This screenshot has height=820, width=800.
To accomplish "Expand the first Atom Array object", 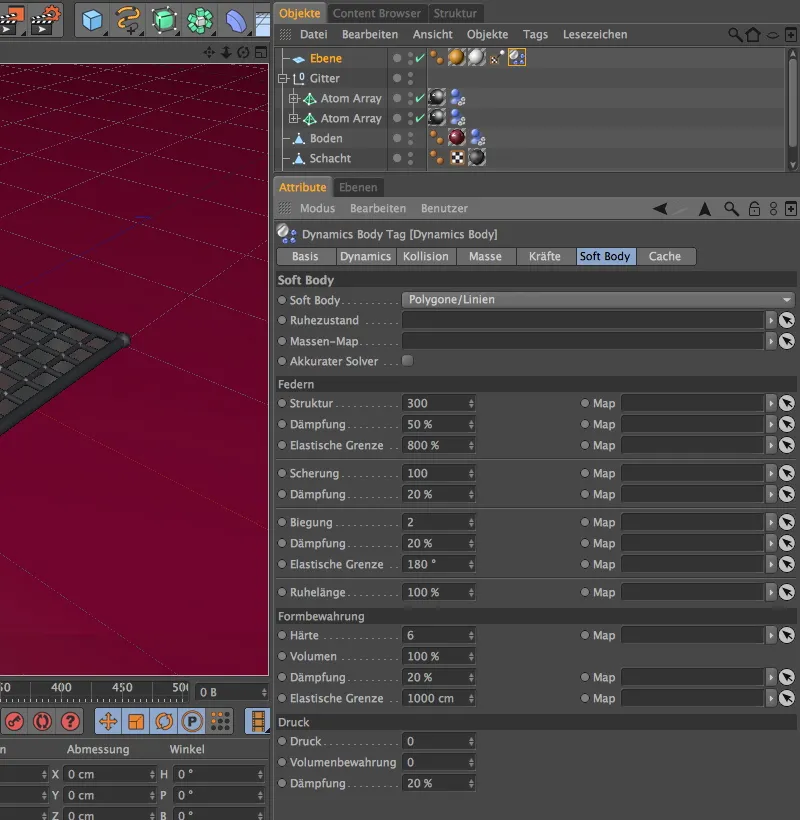I will click(293, 98).
